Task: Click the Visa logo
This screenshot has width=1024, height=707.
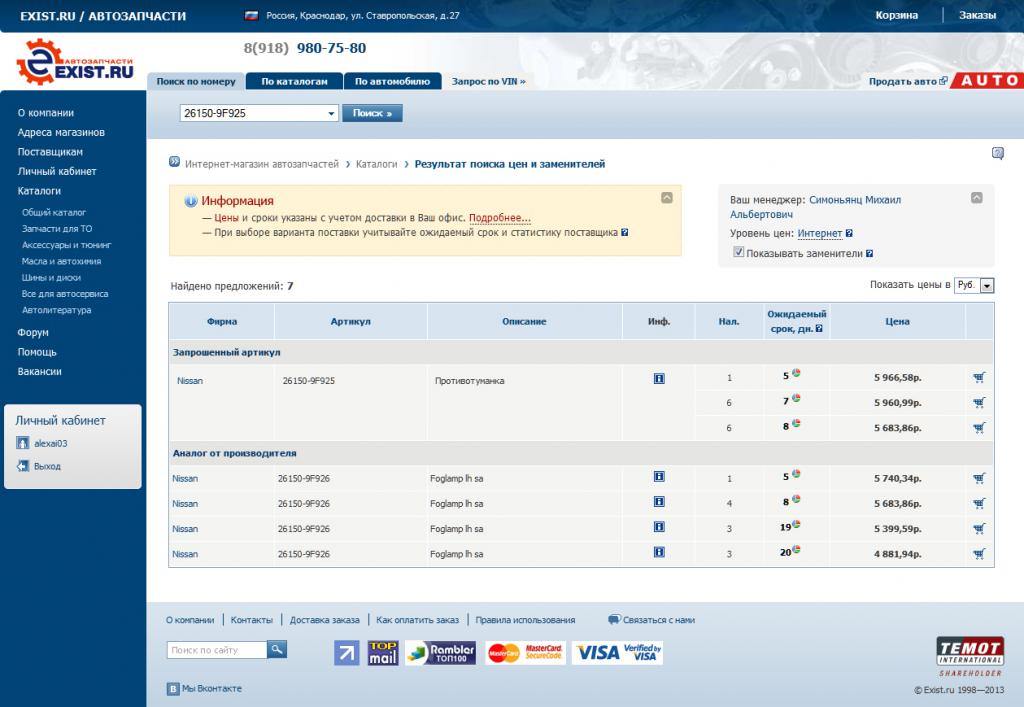Action: tap(618, 652)
